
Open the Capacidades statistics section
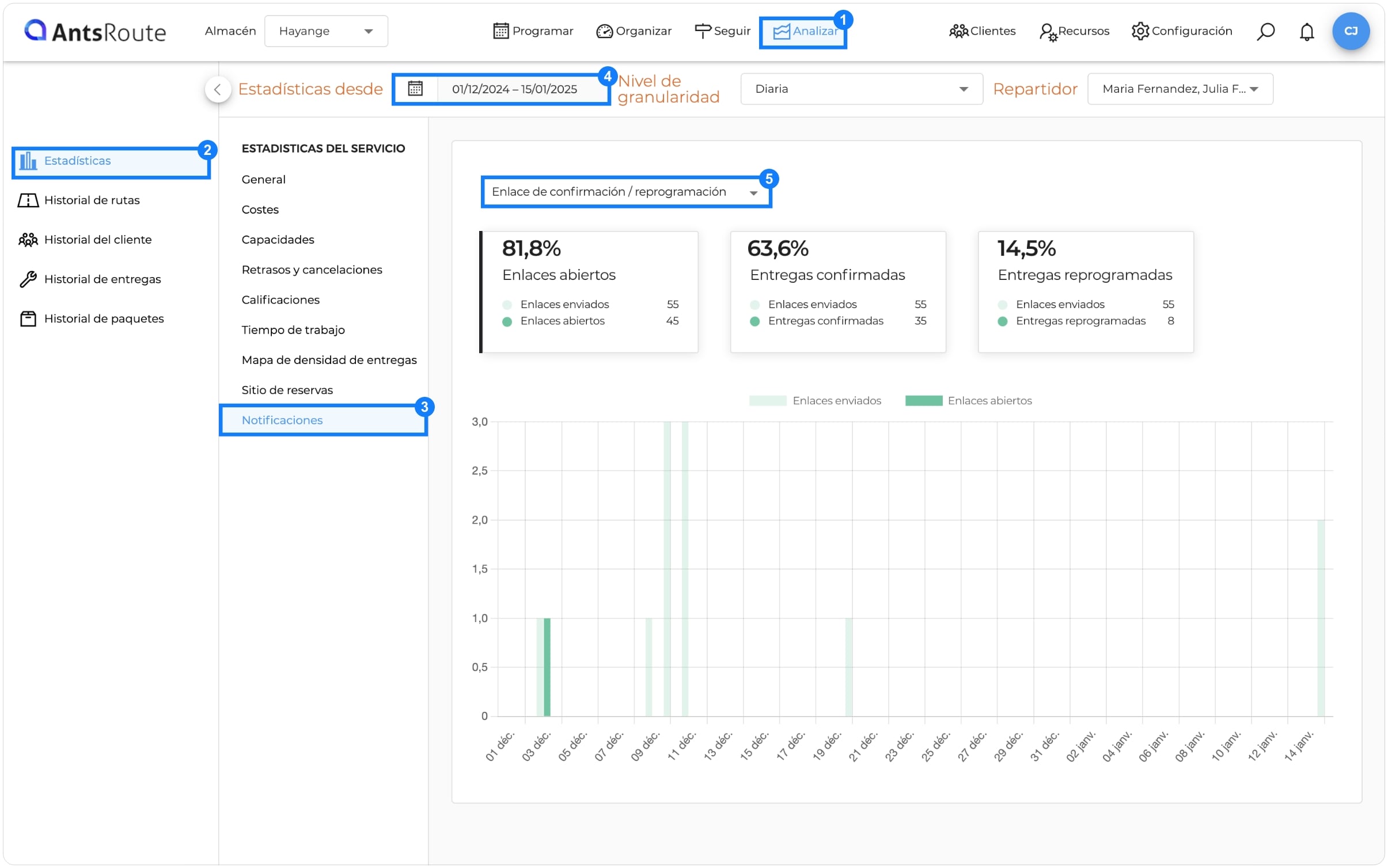(278, 240)
